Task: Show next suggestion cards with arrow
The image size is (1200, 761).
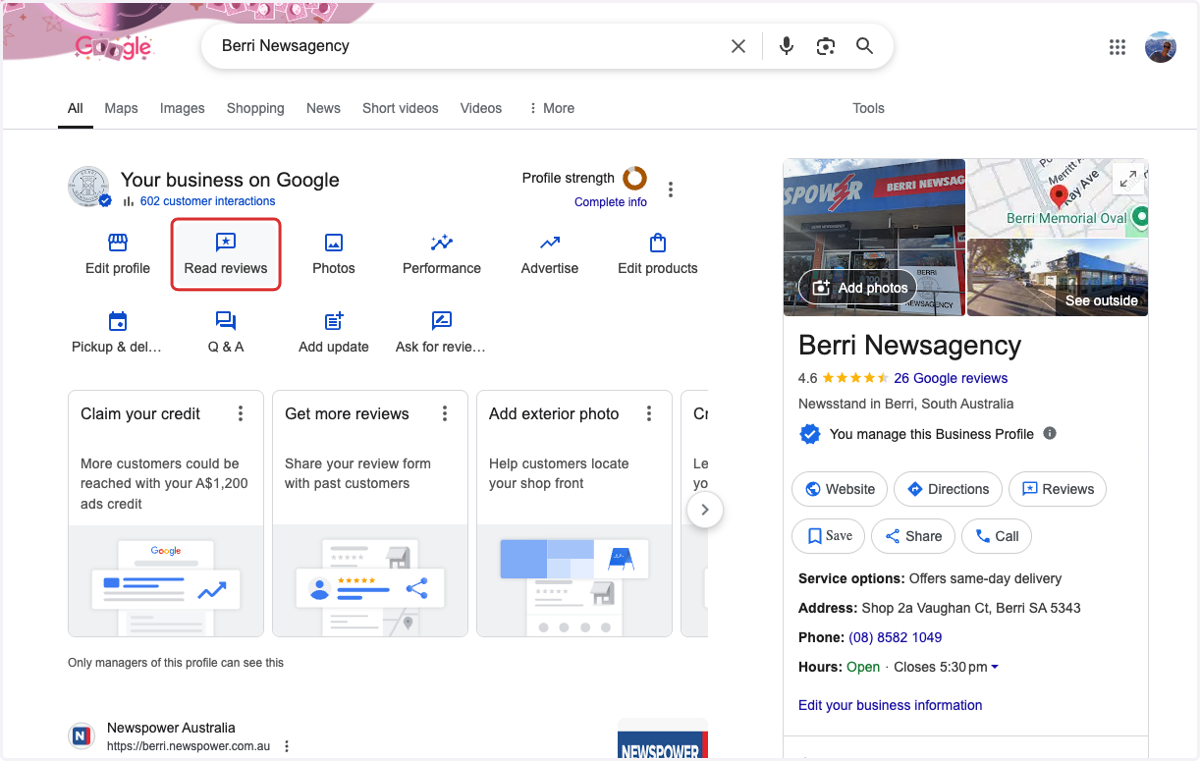Action: click(705, 509)
